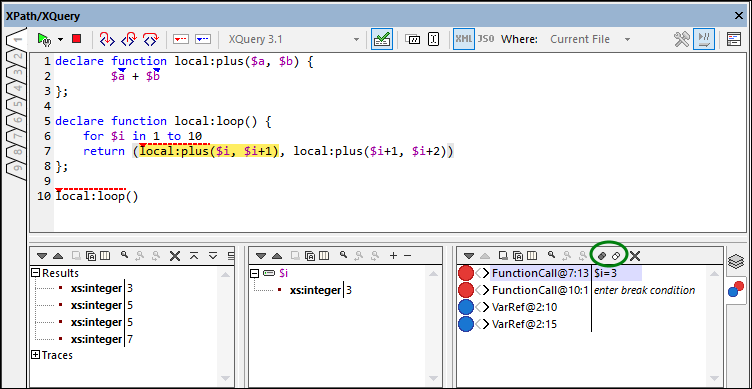Toggle the JSON evaluation mode
Screen dimensions: 752x389
(x=485, y=39)
